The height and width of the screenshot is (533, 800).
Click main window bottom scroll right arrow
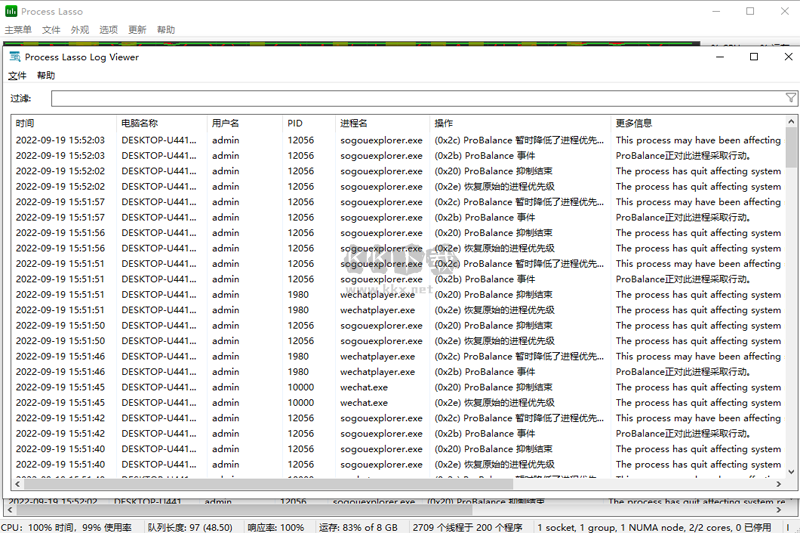pyautogui.click(x=779, y=510)
